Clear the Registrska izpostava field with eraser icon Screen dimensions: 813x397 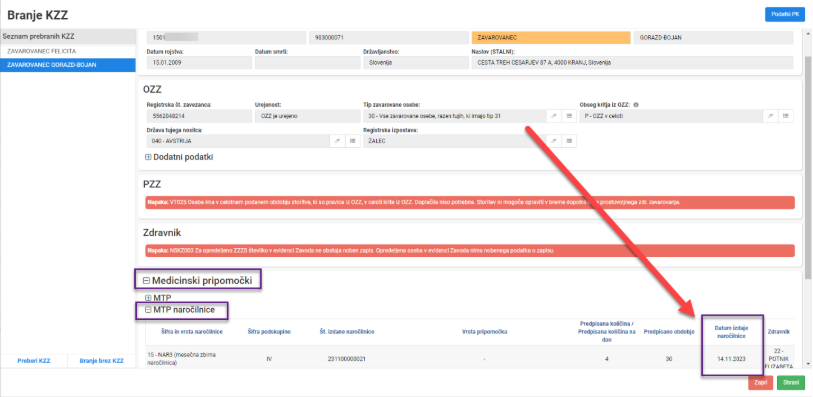pyautogui.click(x=554, y=141)
